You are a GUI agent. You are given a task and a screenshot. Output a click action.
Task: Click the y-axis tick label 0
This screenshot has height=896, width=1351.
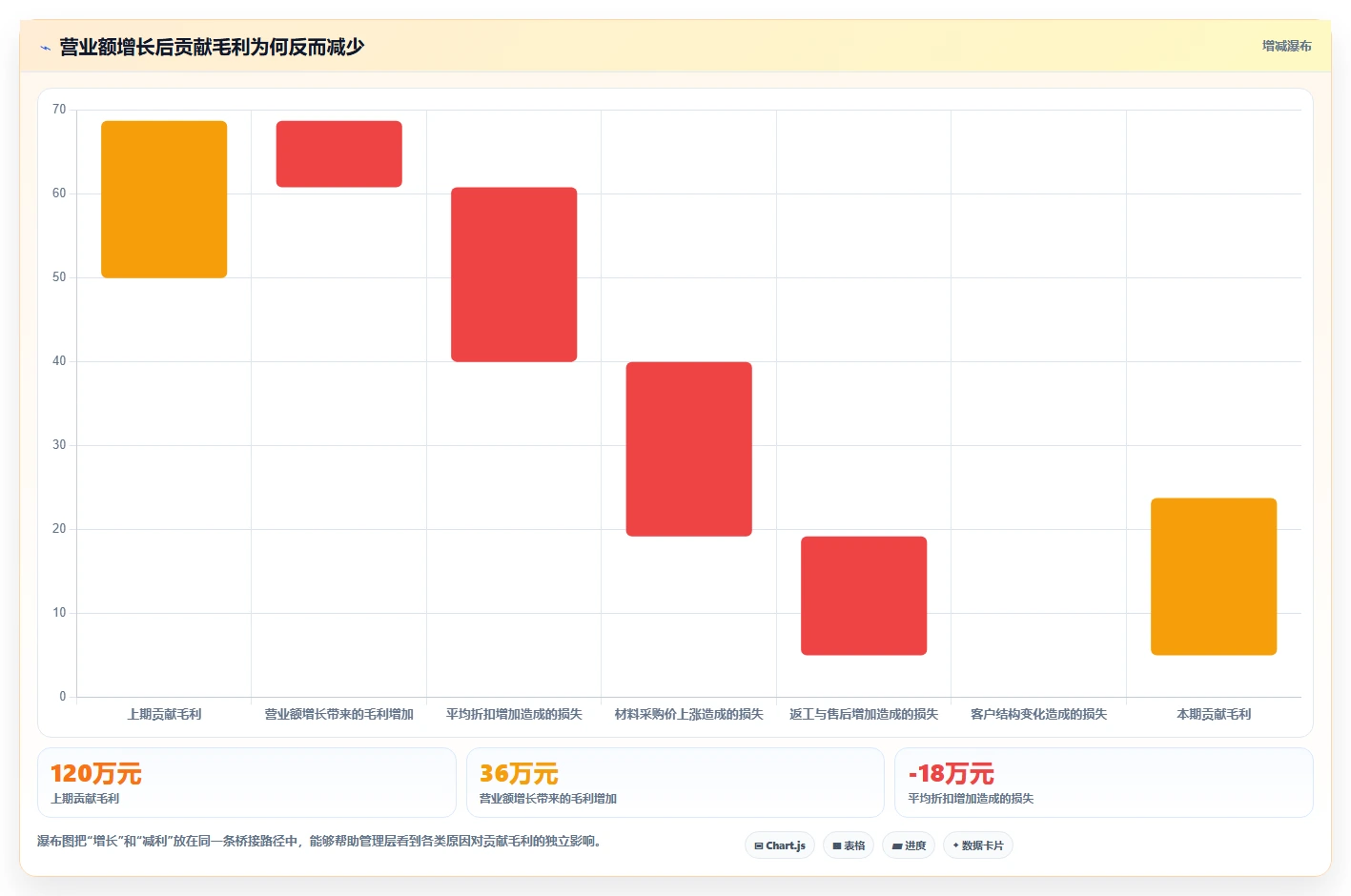click(63, 697)
